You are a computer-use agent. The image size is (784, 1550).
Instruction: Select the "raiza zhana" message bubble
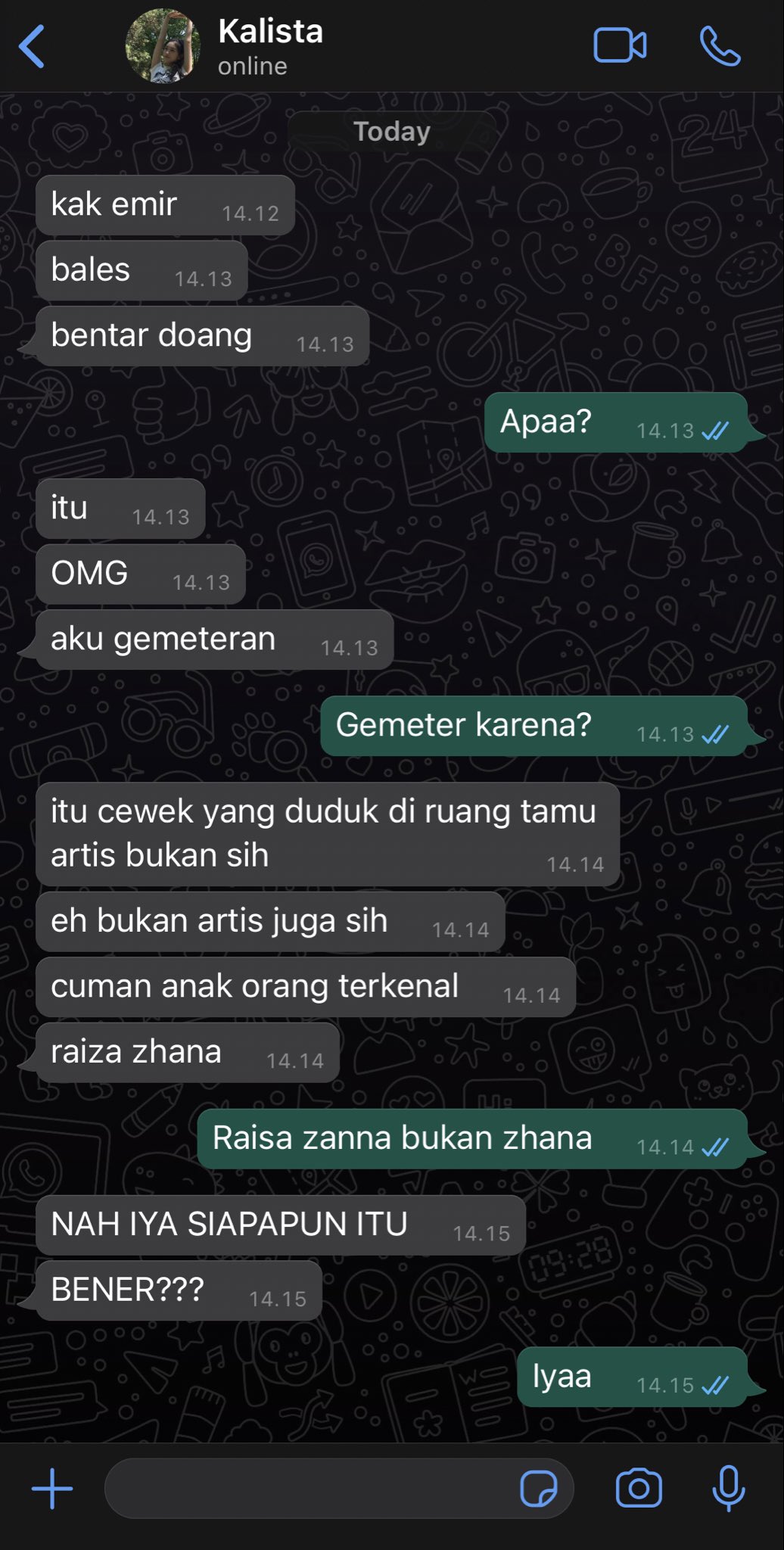pos(187,1053)
